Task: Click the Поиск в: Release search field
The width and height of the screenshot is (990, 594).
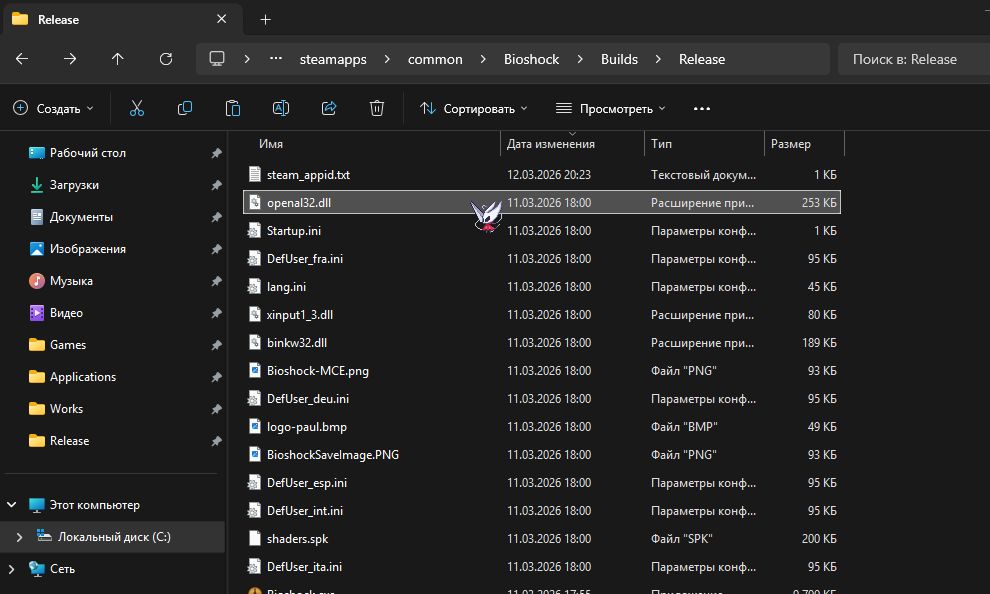Action: pos(914,59)
